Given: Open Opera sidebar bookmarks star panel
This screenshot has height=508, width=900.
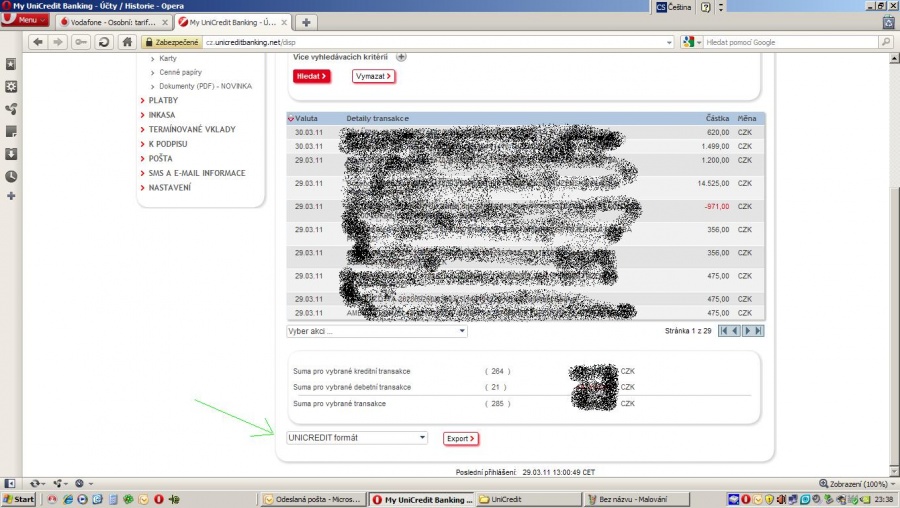Looking at the screenshot, I should tap(11, 64).
